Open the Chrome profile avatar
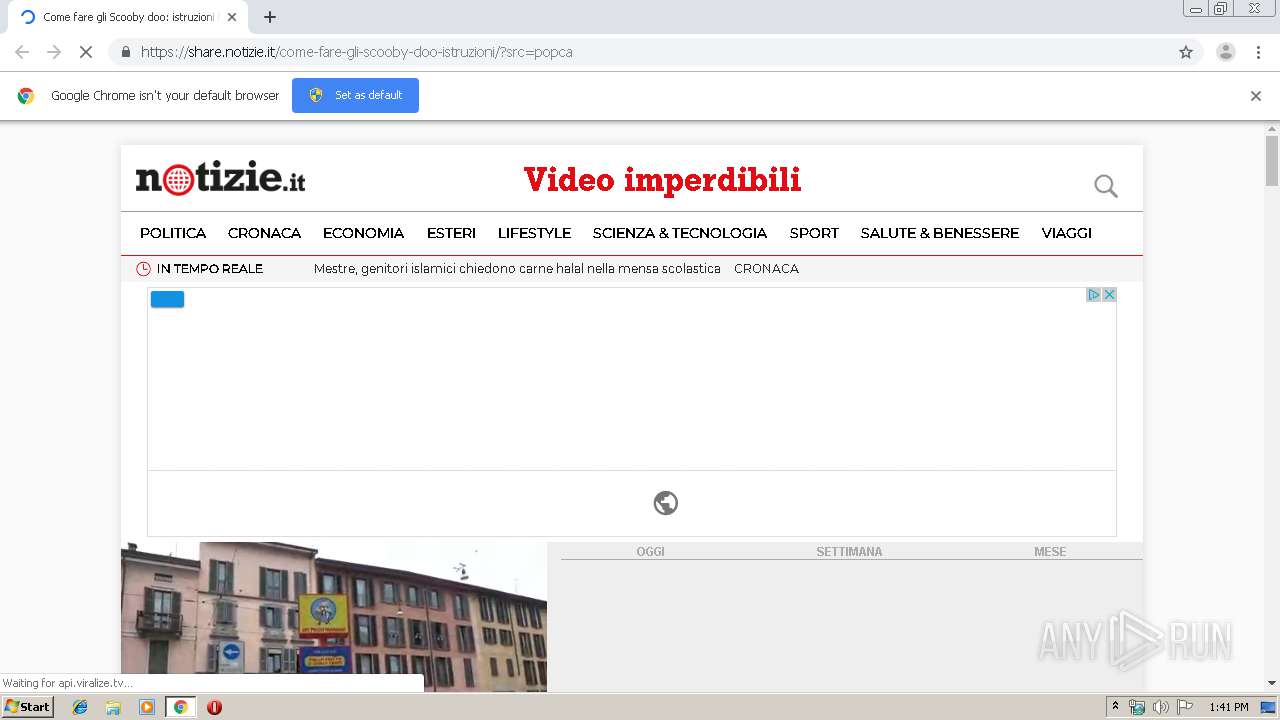 (x=1225, y=52)
